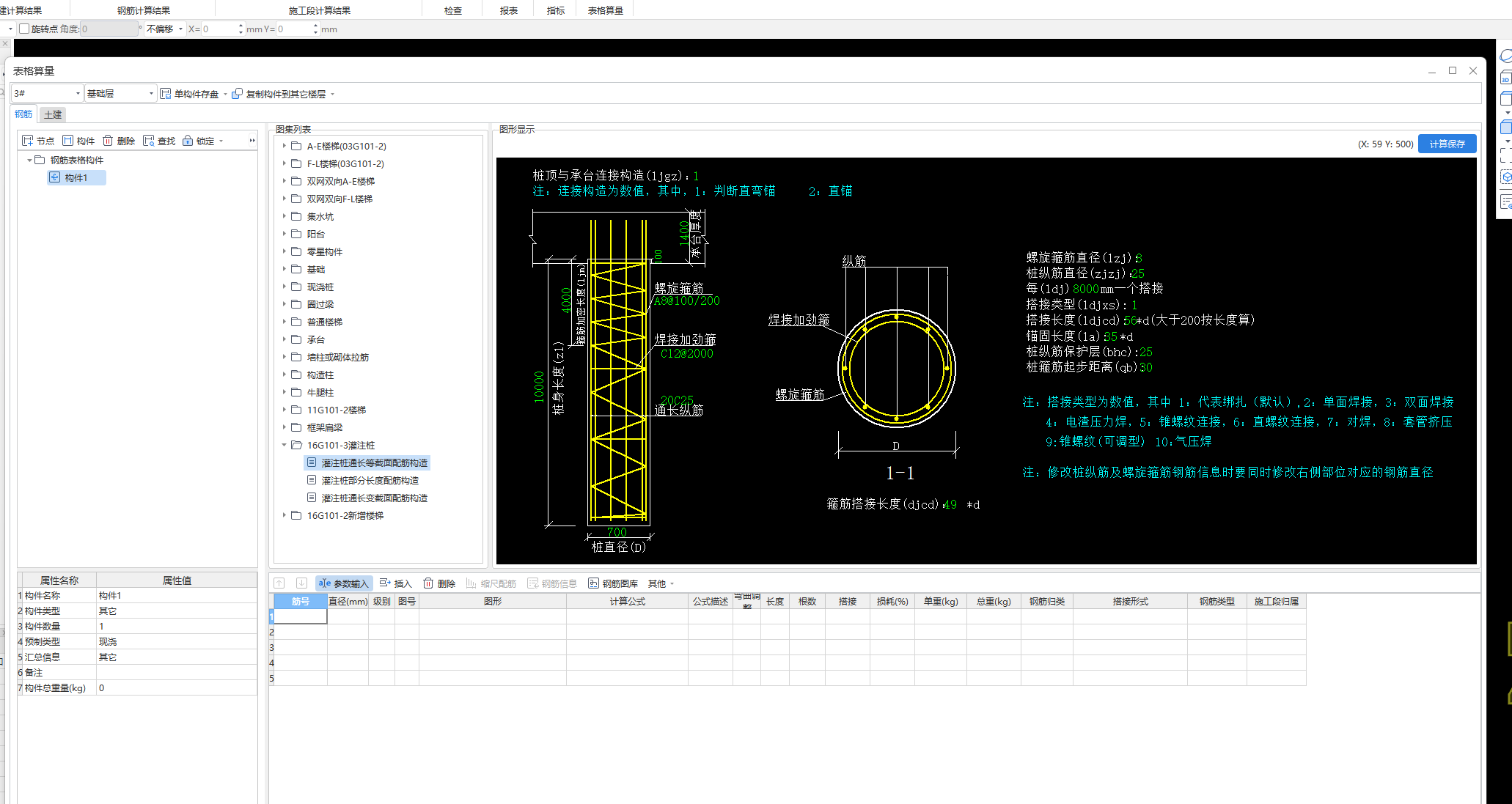1512x804 pixels.
Task: Select the 牛腿柱 folder
Action: (x=320, y=392)
